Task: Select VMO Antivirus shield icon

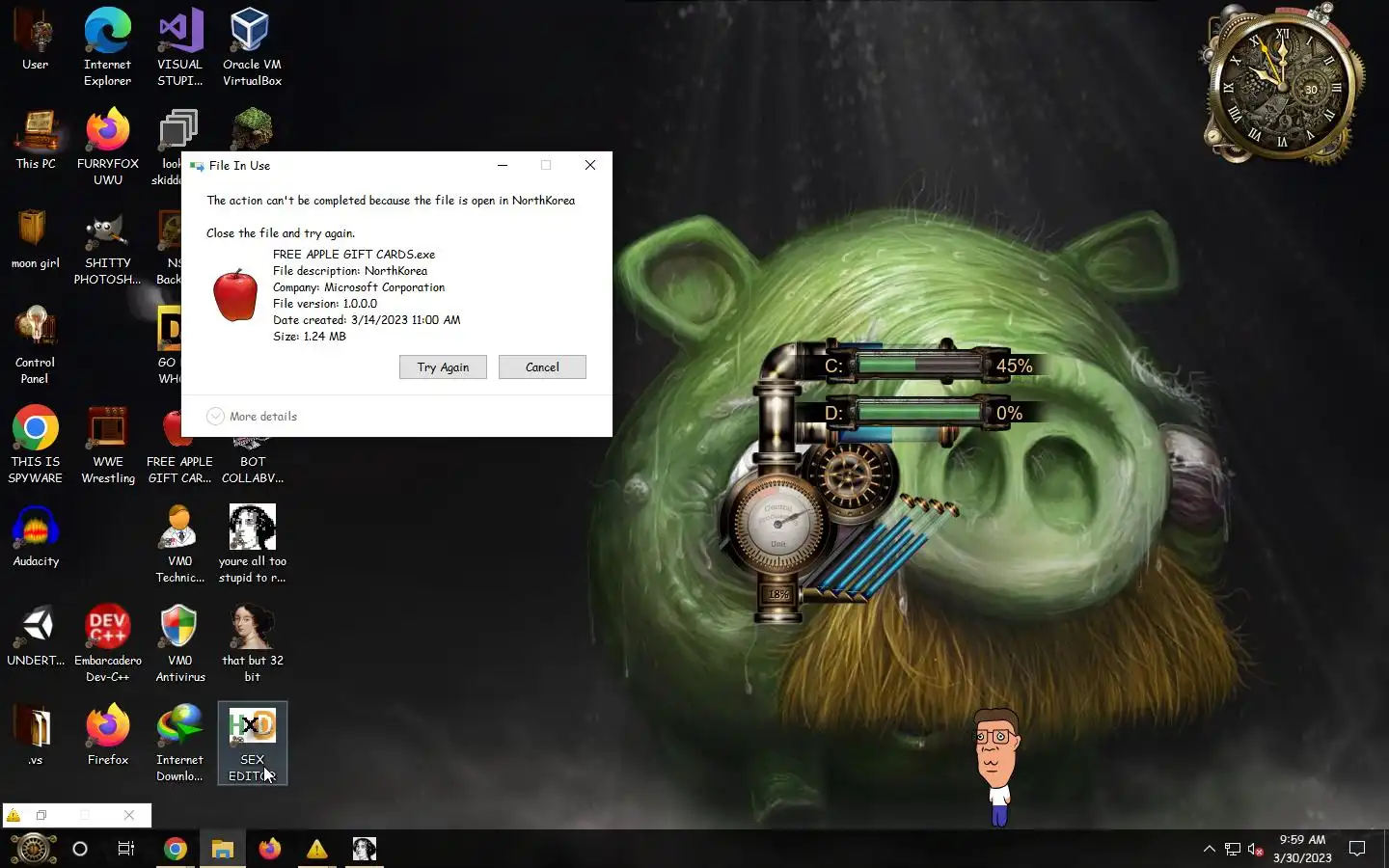Action: click(180, 643)
